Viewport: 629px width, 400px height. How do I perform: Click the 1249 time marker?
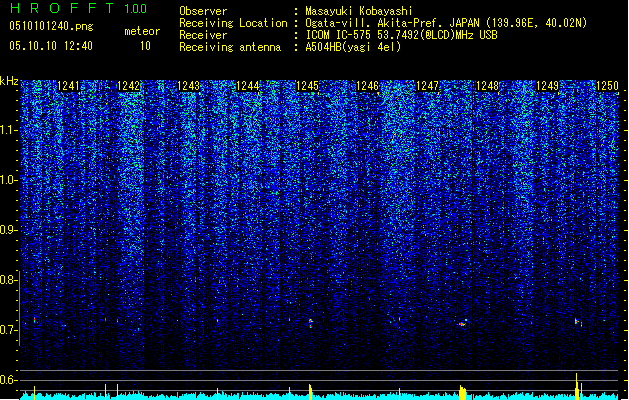(x=548, y=86)
